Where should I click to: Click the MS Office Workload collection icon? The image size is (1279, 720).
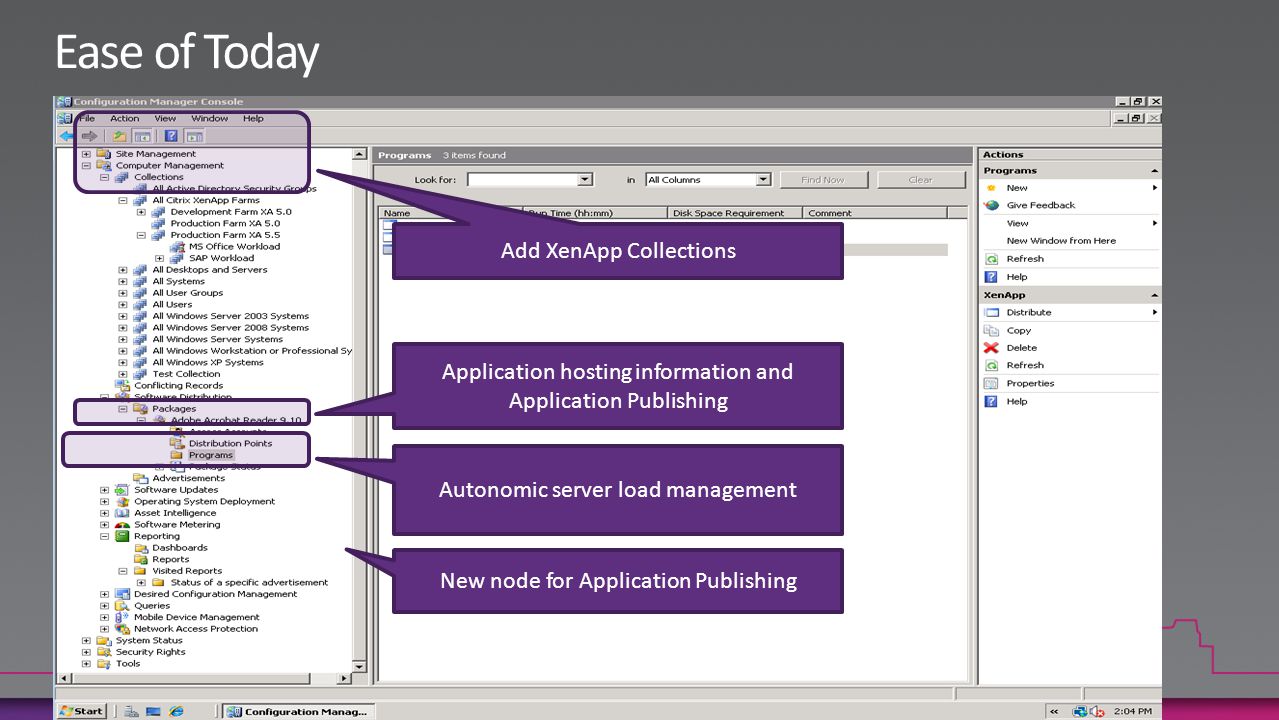coord(178,246)
